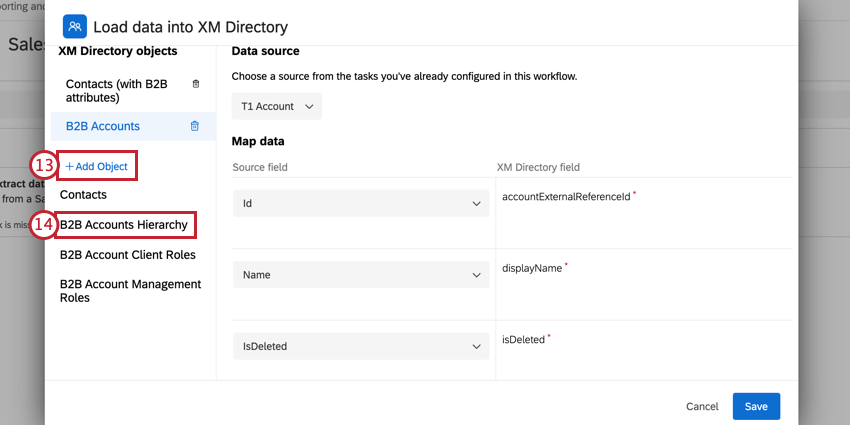Open the T1 Account data source dropdown
850x425 pixels.
click(277, 106)
